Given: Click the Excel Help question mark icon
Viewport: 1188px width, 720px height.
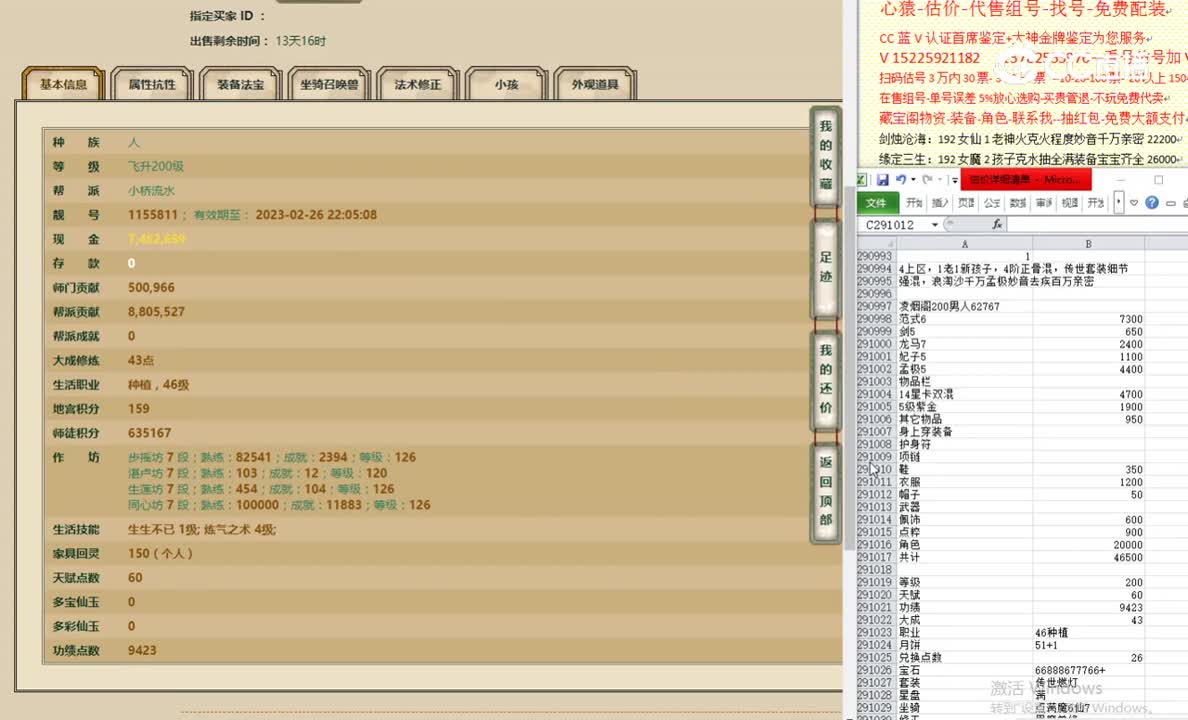Looking at the screenshot, I should pyautogui.click(x=1151, y=203).
